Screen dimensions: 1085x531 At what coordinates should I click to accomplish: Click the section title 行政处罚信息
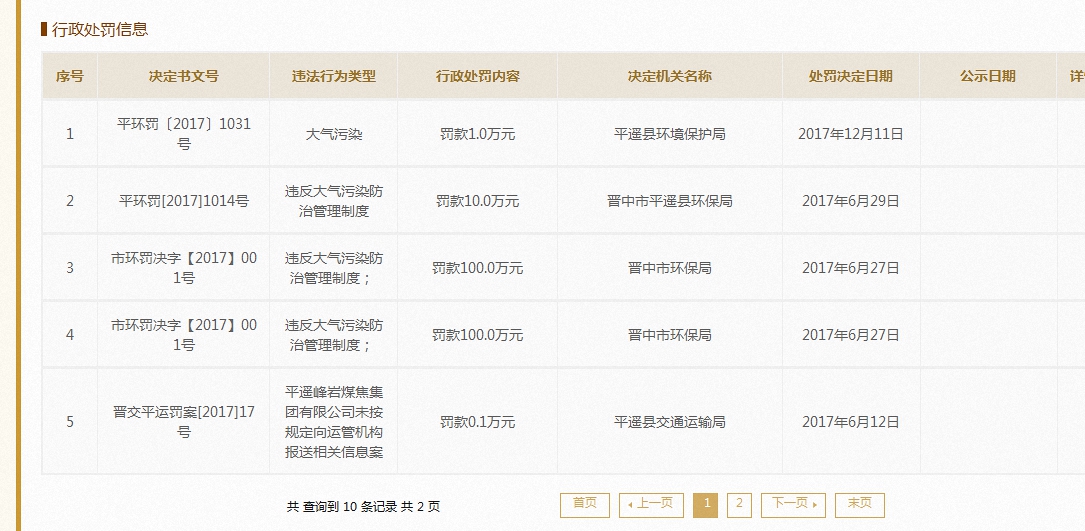pyautogui.click(x=100, y=29)
